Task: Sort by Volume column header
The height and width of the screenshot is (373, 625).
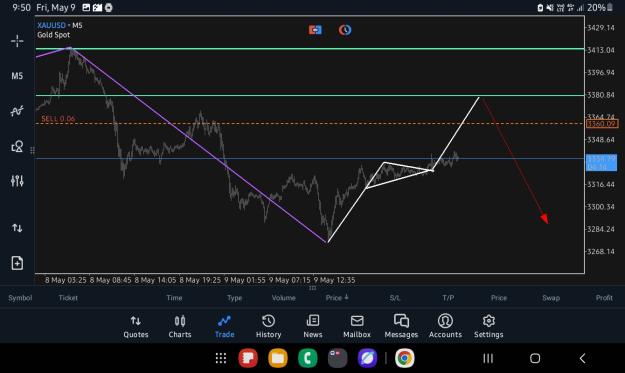Action: (x=283, y=298)
